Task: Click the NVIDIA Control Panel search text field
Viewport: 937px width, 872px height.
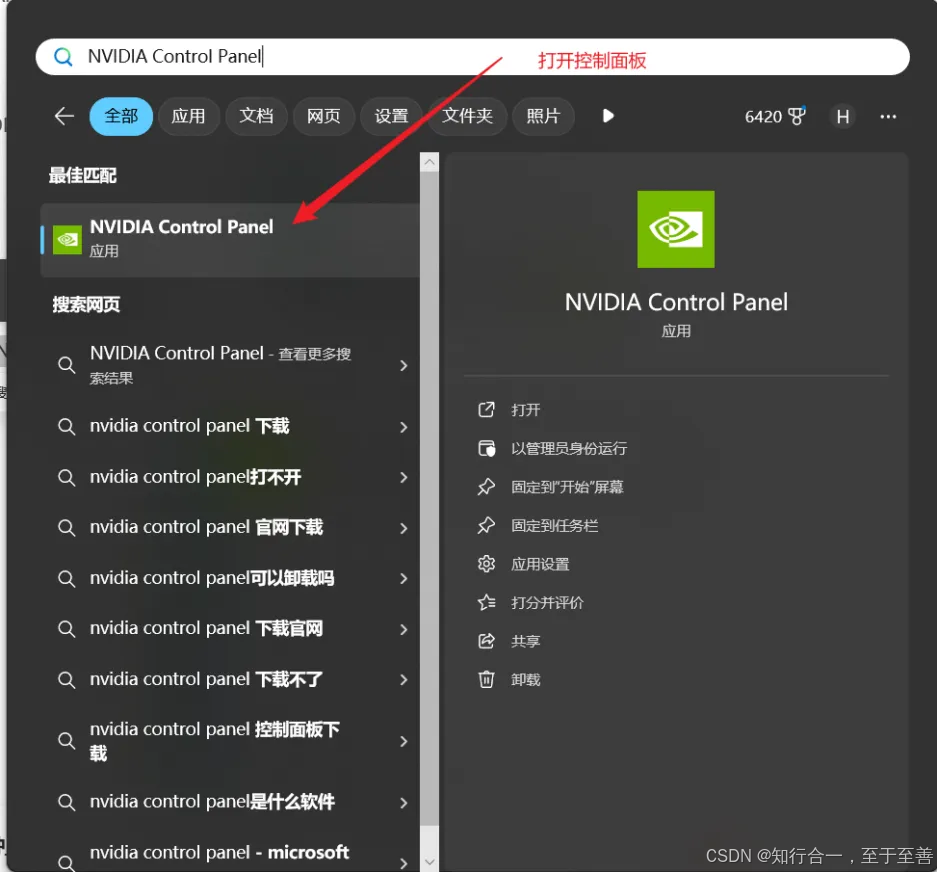Action: (472, 57)
